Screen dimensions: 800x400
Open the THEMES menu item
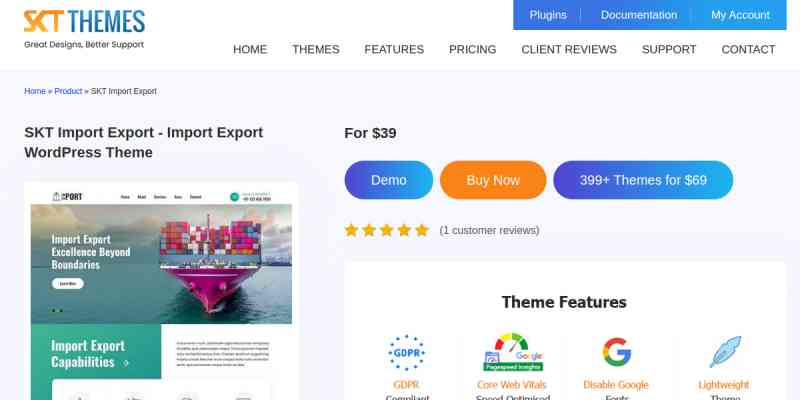point(316,49)
